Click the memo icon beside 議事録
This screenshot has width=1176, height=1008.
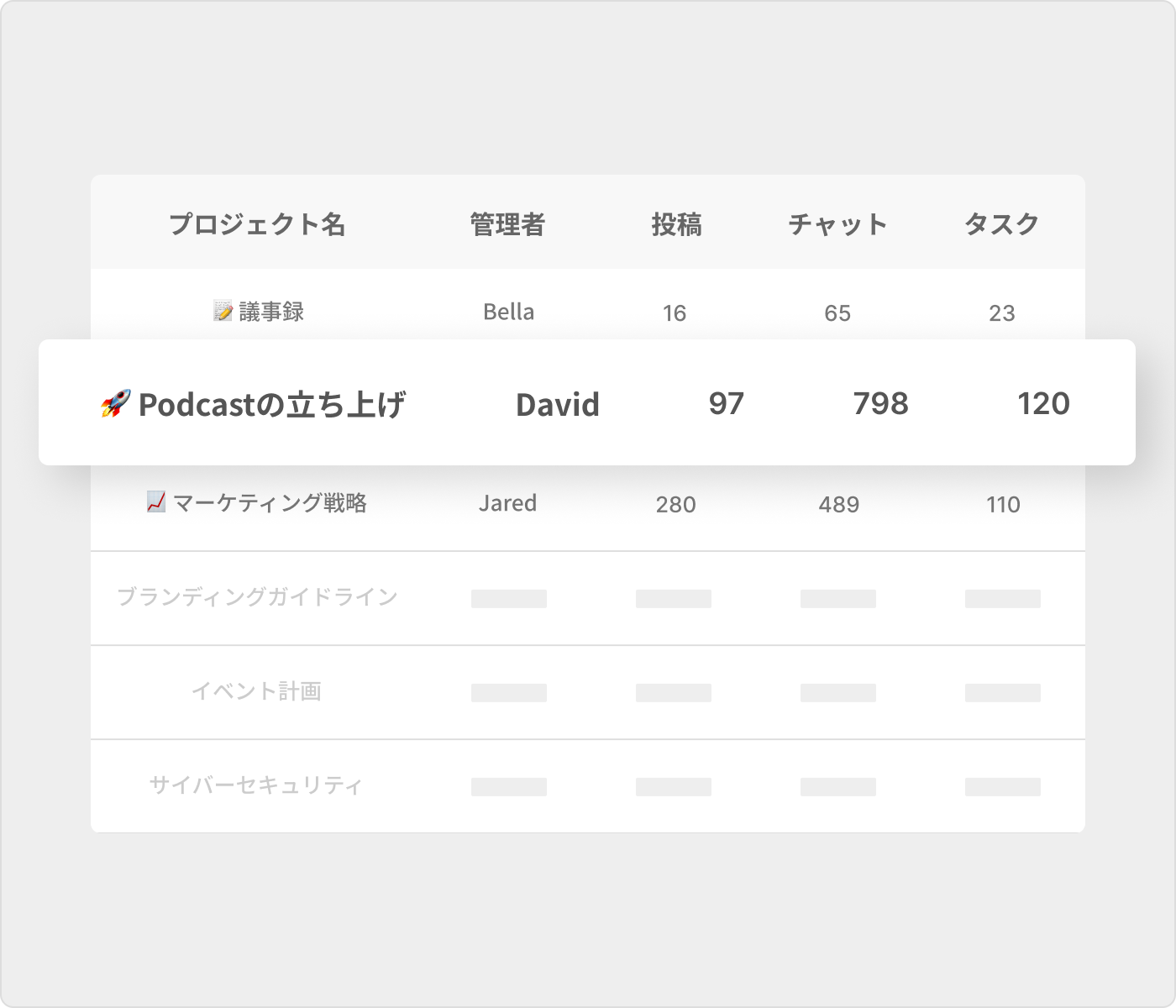[x=223, y=312]
